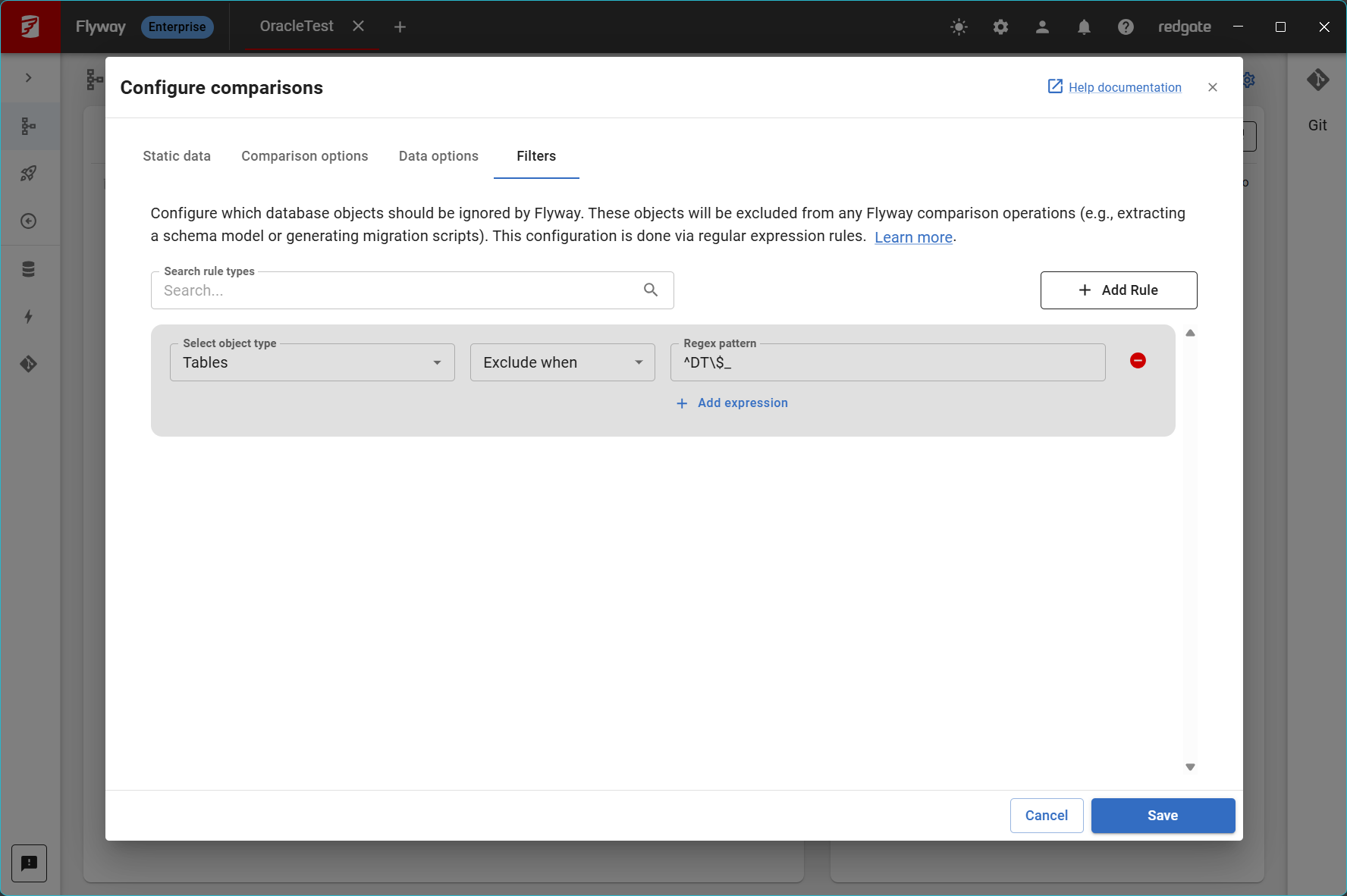Click the search magnifier icon

pyautogui.click(x=651, y=290)
